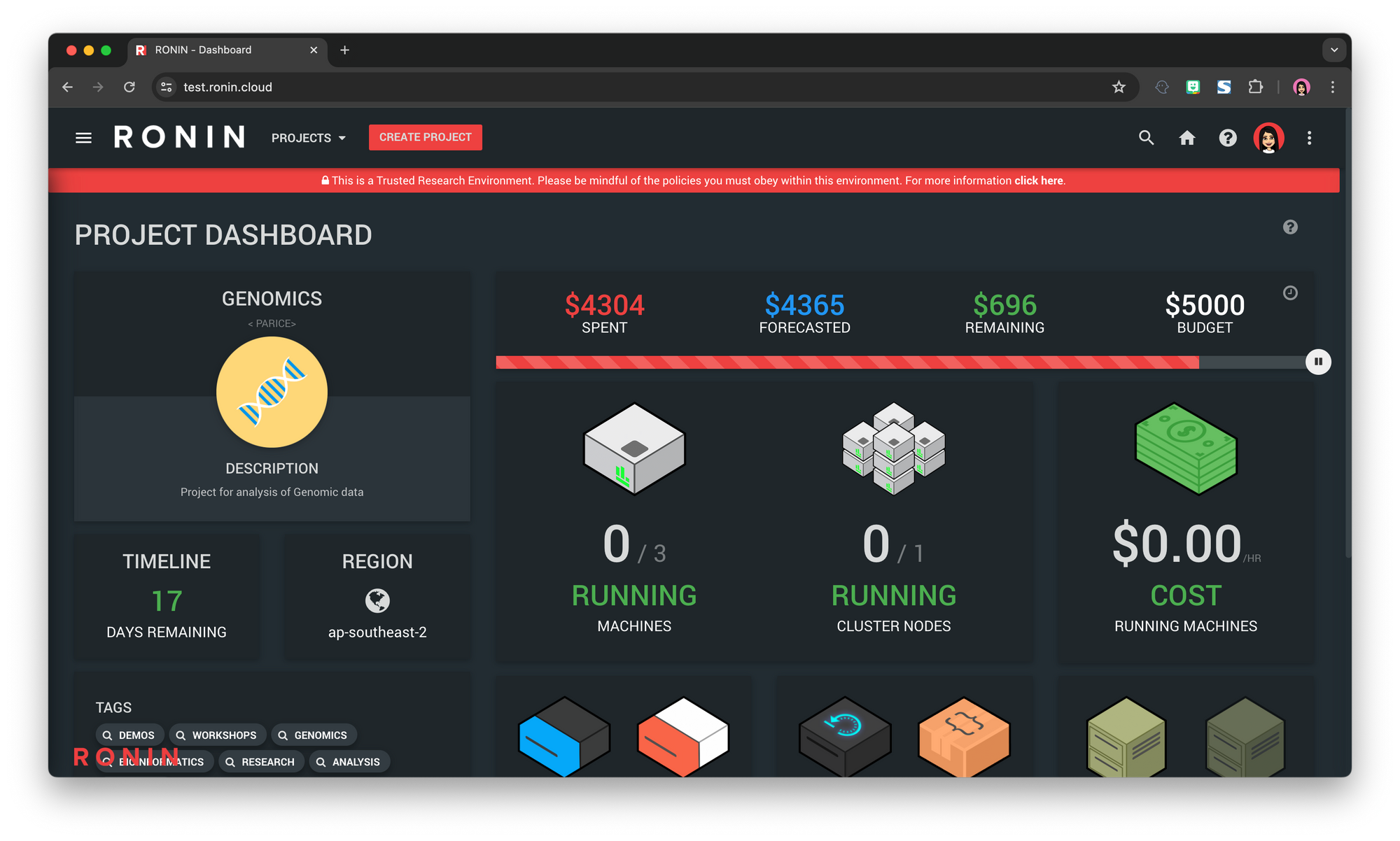The width and height of the screenshot is (1400, 841).
Task: Go to home via house icon
Action: (1187, 138)
